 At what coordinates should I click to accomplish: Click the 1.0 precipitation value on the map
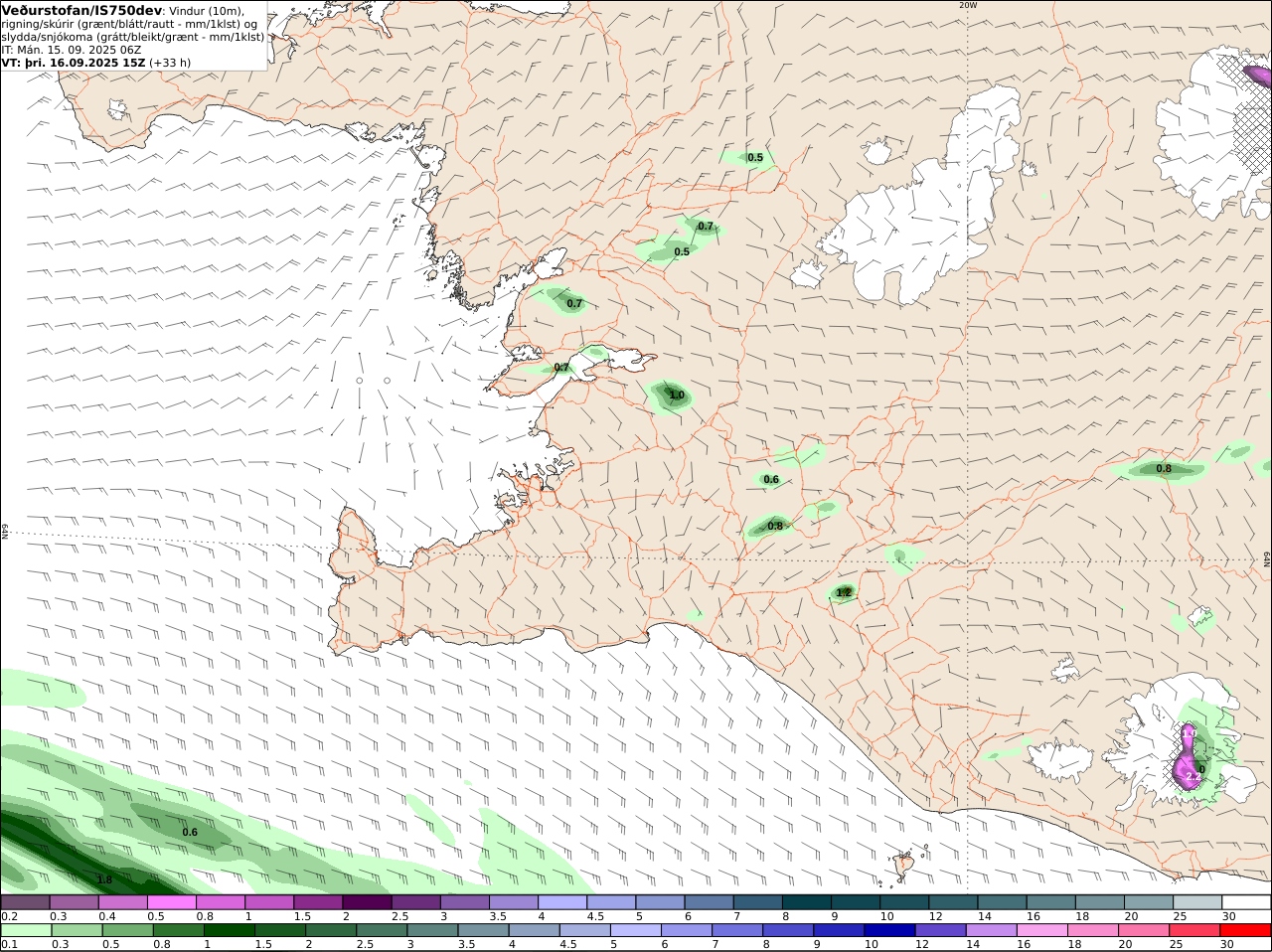pos(677,396)
